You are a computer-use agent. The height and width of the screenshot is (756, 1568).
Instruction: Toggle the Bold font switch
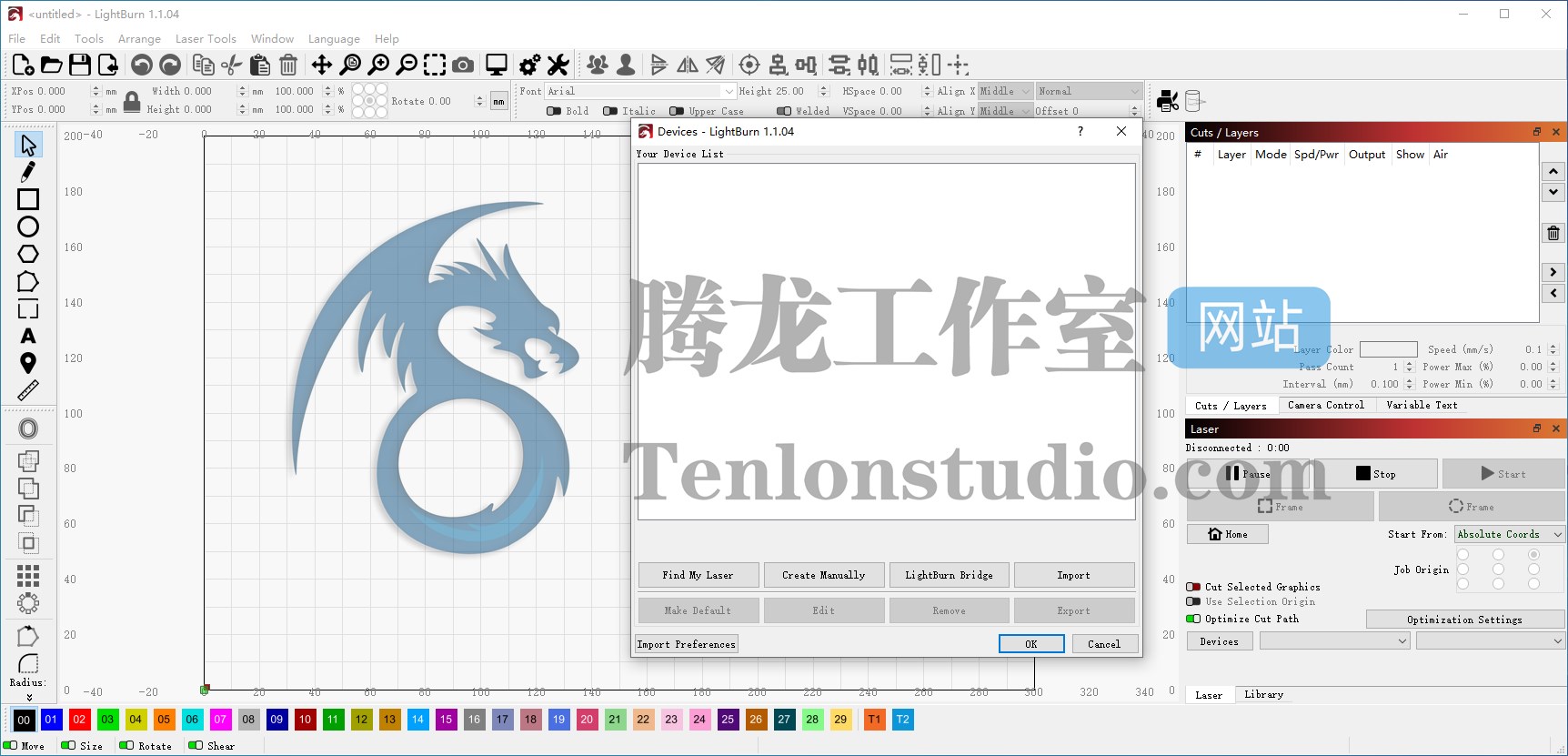point(553,111)
